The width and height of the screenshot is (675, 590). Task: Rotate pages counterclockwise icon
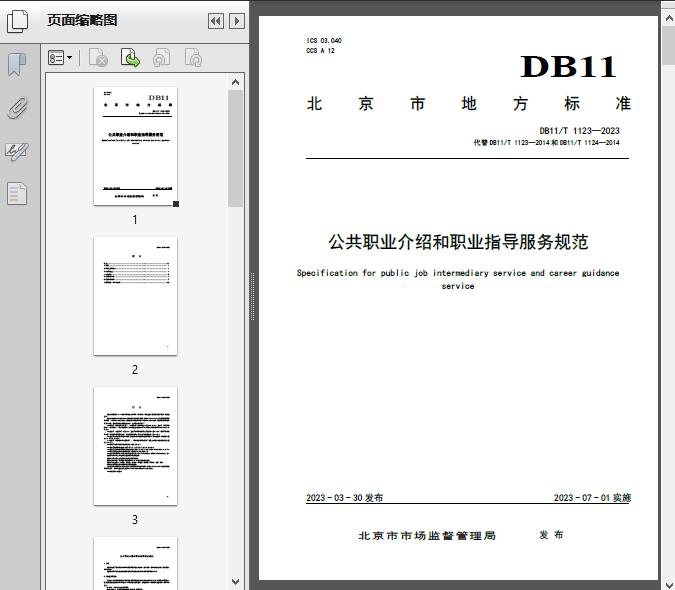[161, 58]
